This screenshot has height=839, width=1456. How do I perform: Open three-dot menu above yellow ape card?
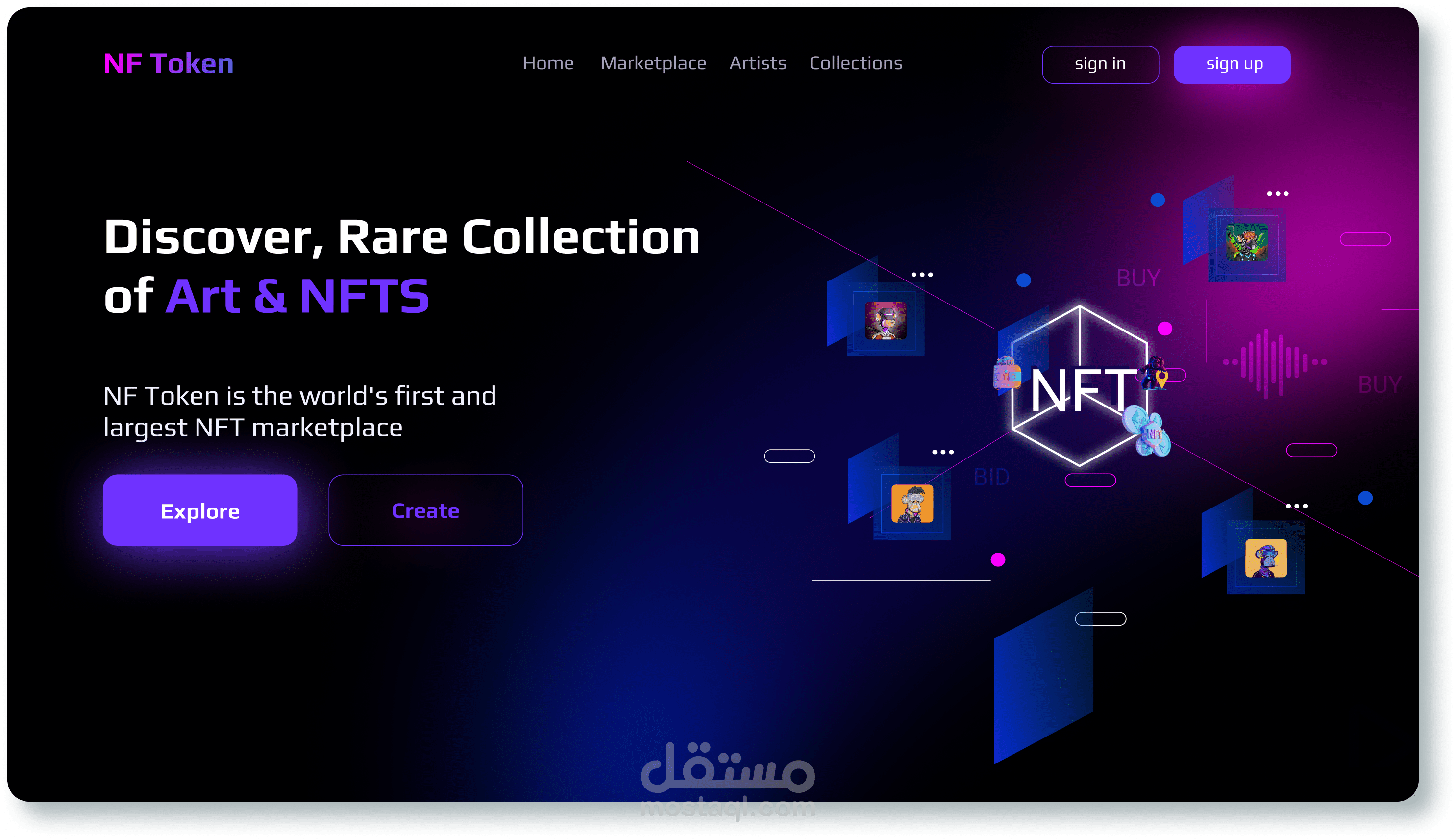tap(1297, 507)
